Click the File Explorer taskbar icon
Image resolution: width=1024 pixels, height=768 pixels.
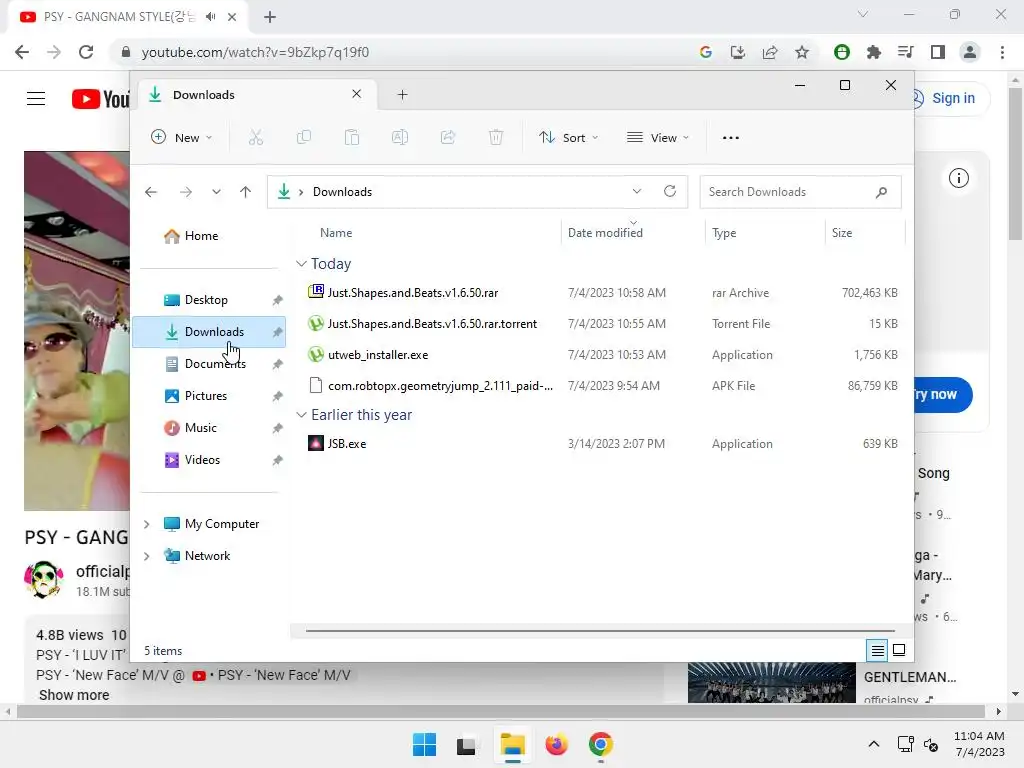tap(513, 744)
